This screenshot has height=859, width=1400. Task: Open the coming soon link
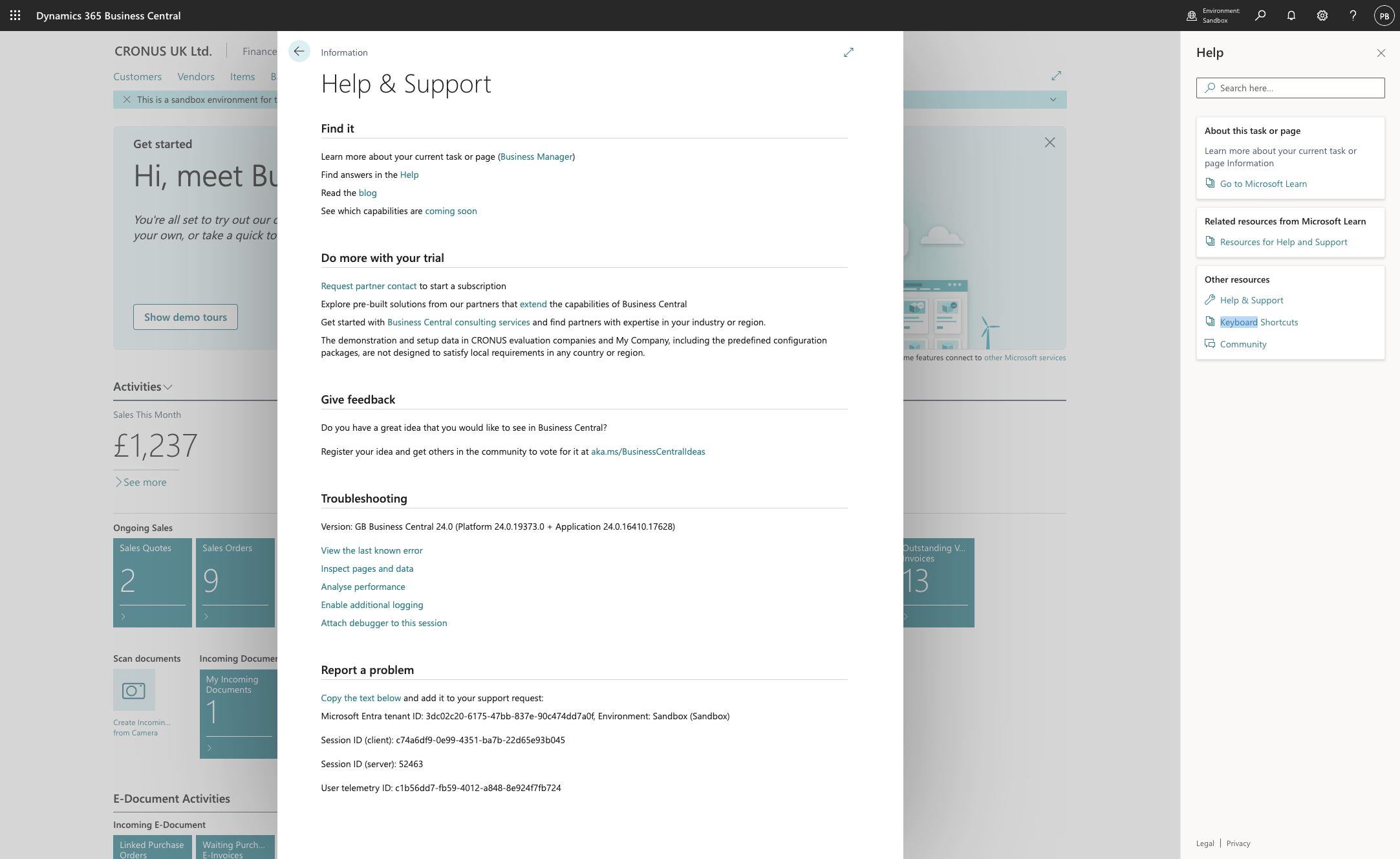coord(451,211)
